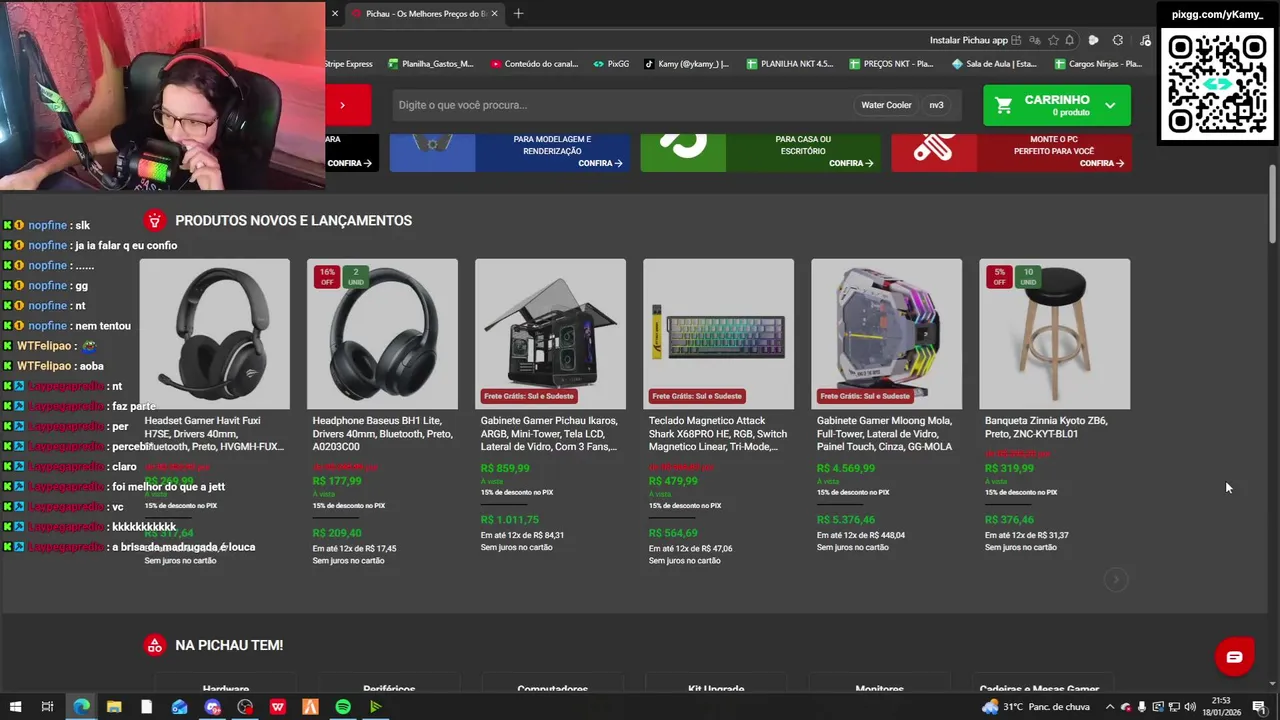Open a new browser tab
The height and width of the screenshot is (720, 1280).
point(518,14)
